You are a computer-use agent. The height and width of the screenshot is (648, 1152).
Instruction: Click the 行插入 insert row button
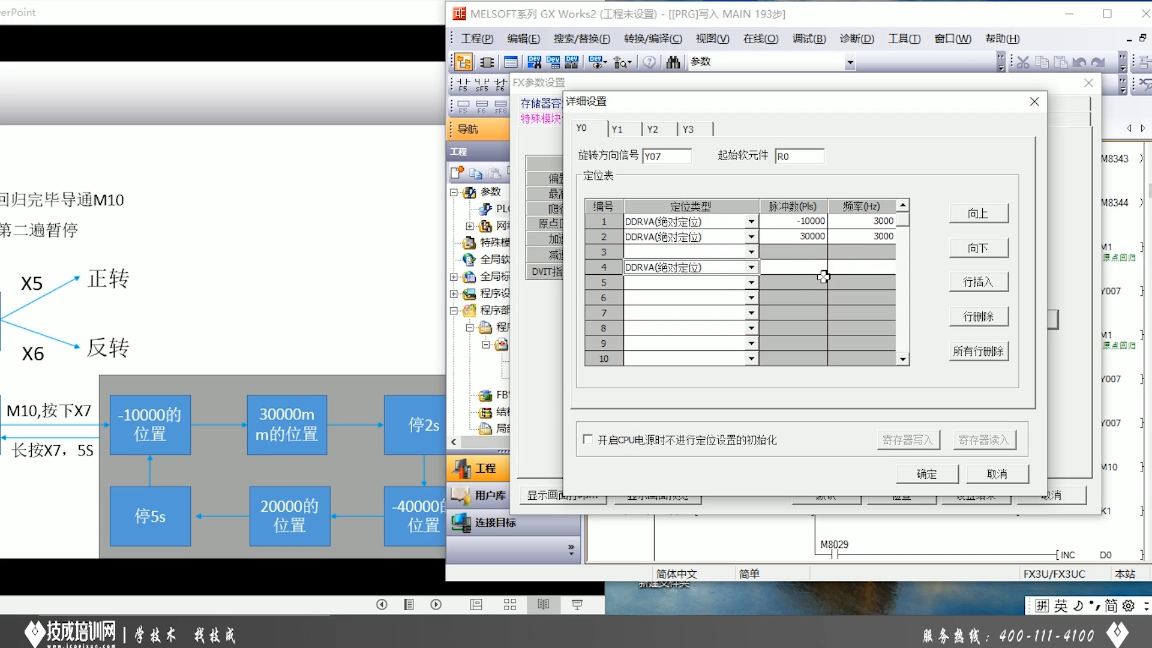978,282
